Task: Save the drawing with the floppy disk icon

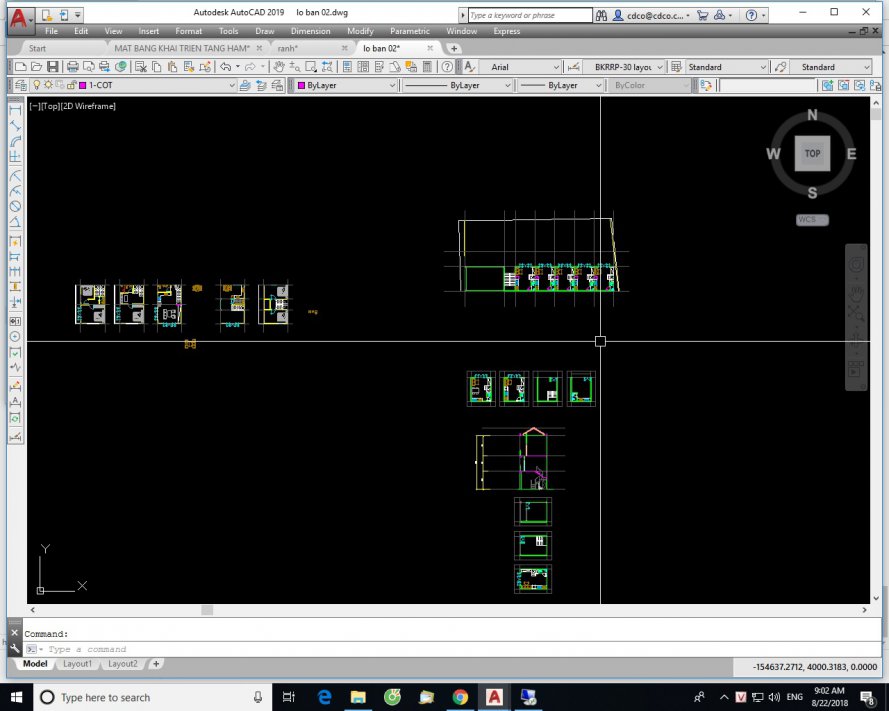Action: point(53,67)
